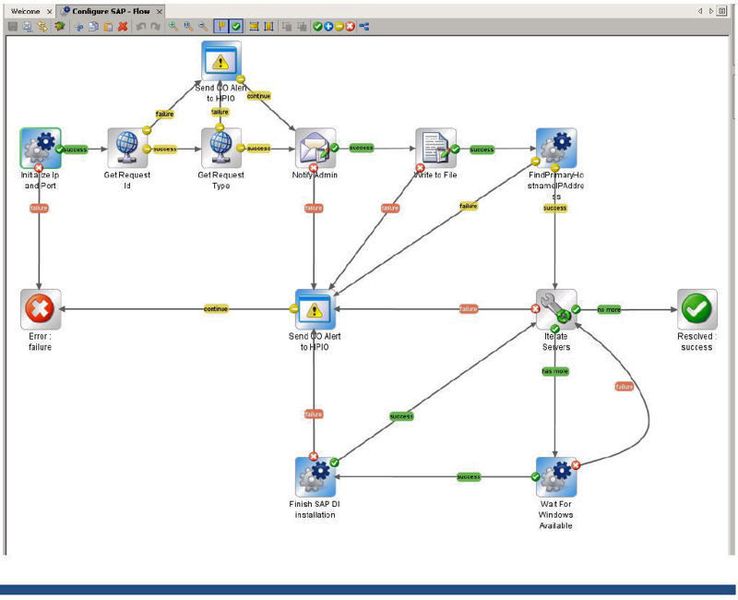Click the maximize editor button at top right

click(x=722, y=11)
